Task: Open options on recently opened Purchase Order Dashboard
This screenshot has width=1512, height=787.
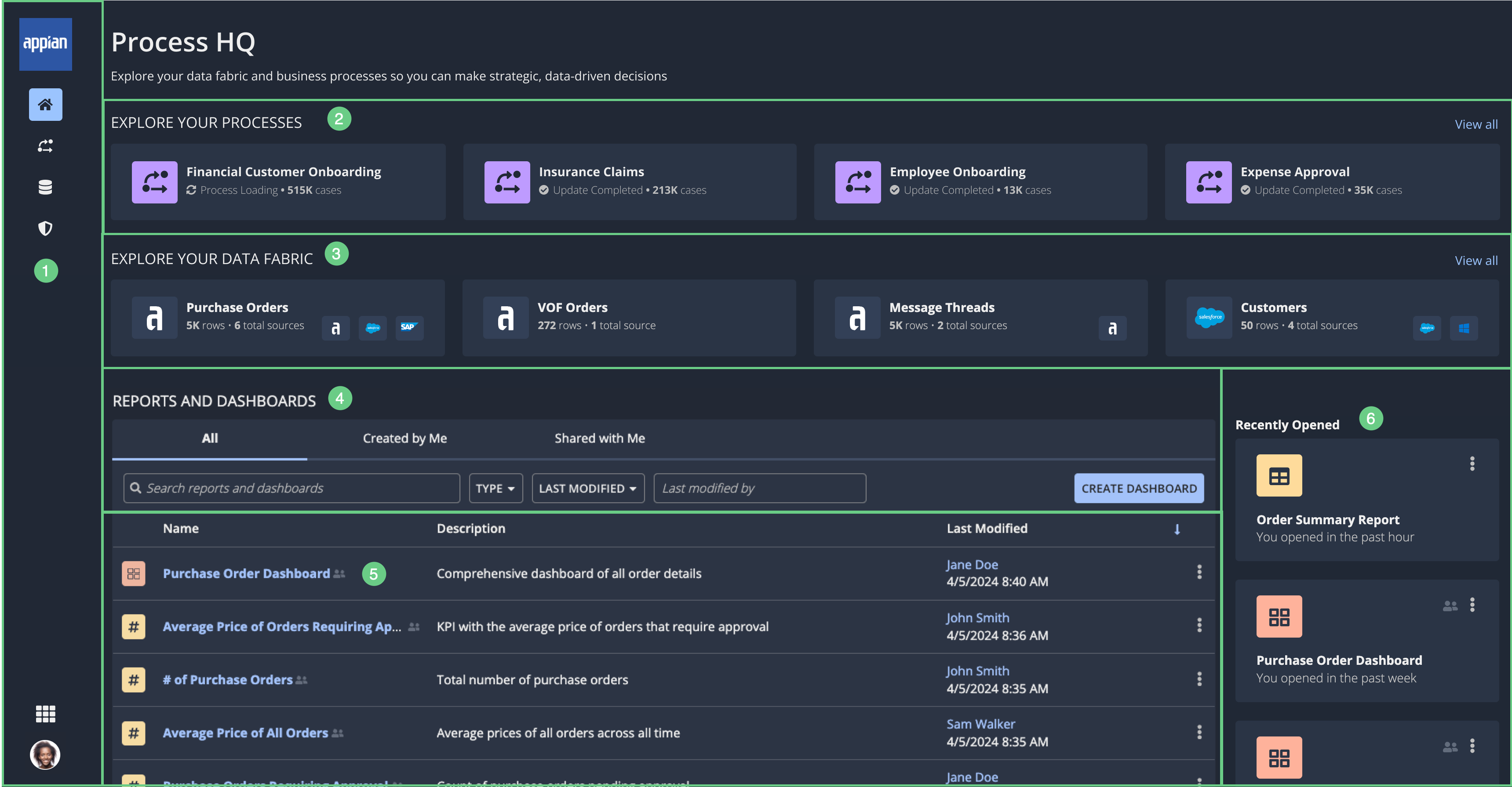Action: [1472, 605]
